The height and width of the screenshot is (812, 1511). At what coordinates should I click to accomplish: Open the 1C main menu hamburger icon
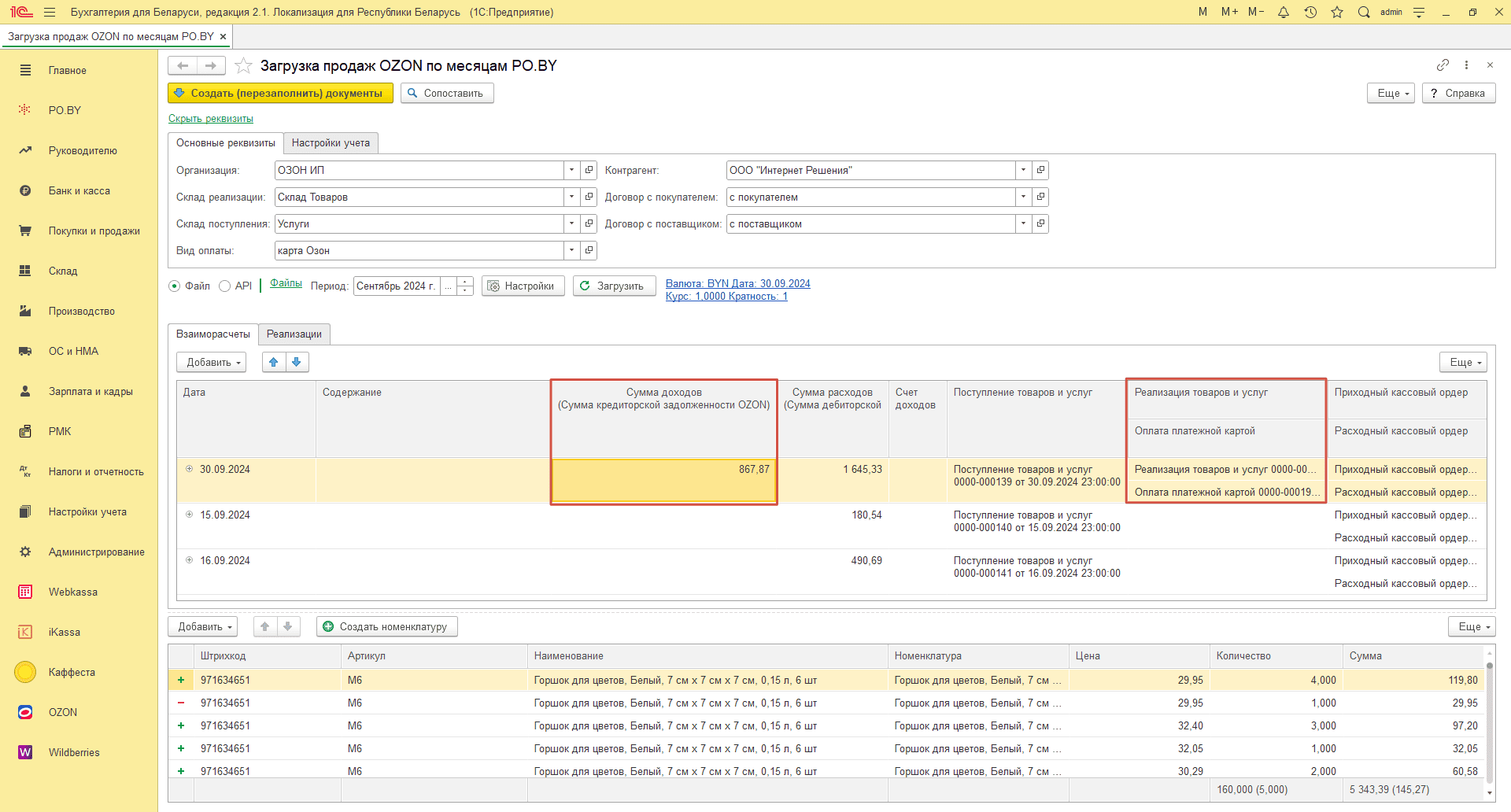50,12
